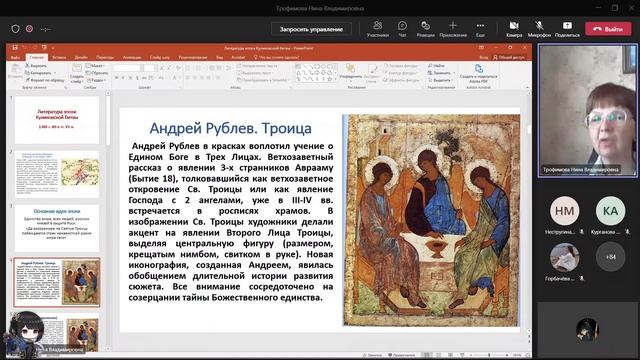Open Reactions (Реакции) menu
The height and width of the screenshot is (360, 640).
425,29
